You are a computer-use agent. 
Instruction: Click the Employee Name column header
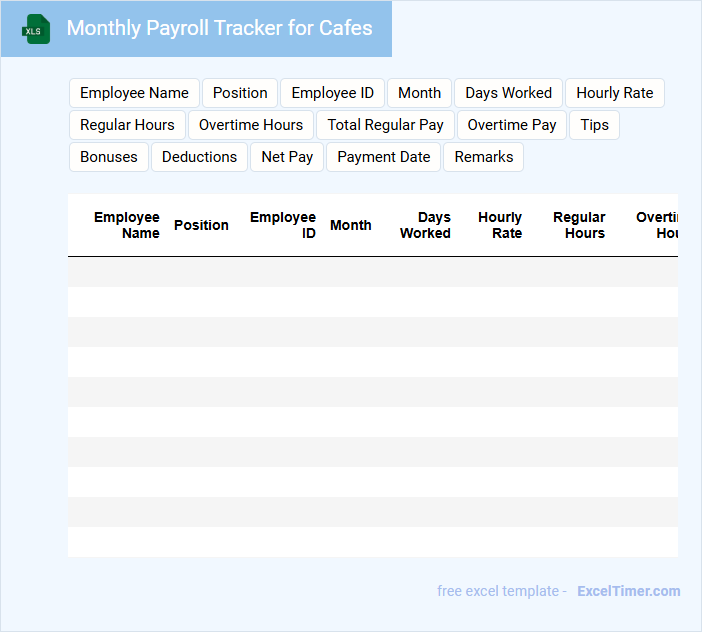pos(127,225)
